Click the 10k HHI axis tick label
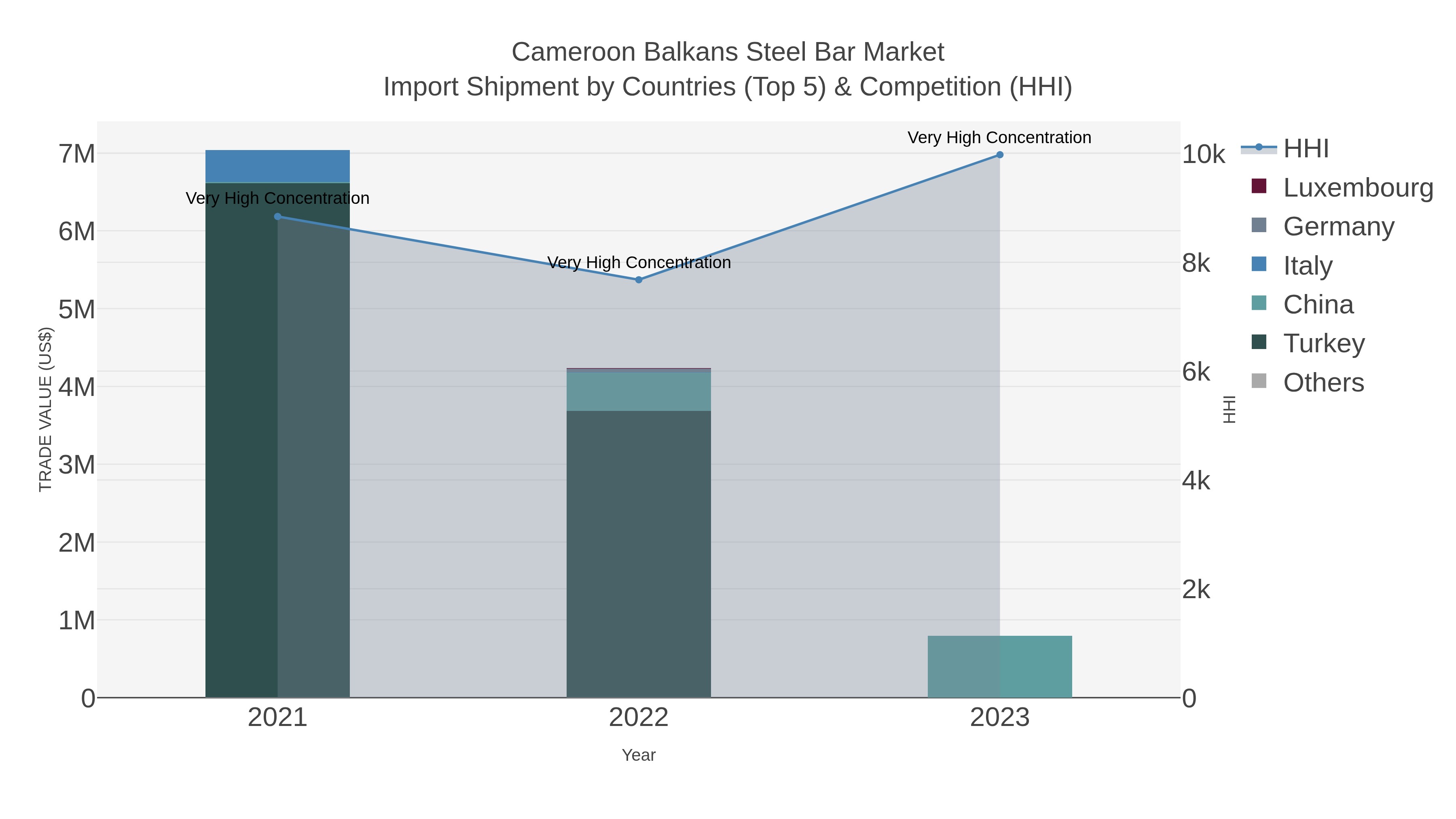The width and height of the screenshot is (1456, 819). pyautogui.click(x=1203, y=154)
